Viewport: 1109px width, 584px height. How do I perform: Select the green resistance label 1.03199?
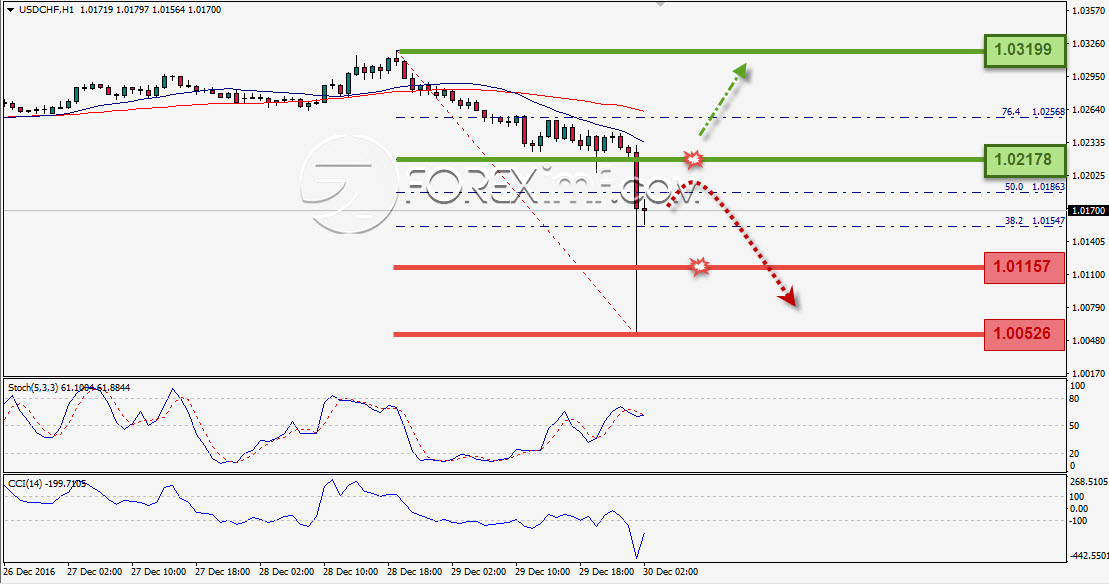(x=1024, y=49)
